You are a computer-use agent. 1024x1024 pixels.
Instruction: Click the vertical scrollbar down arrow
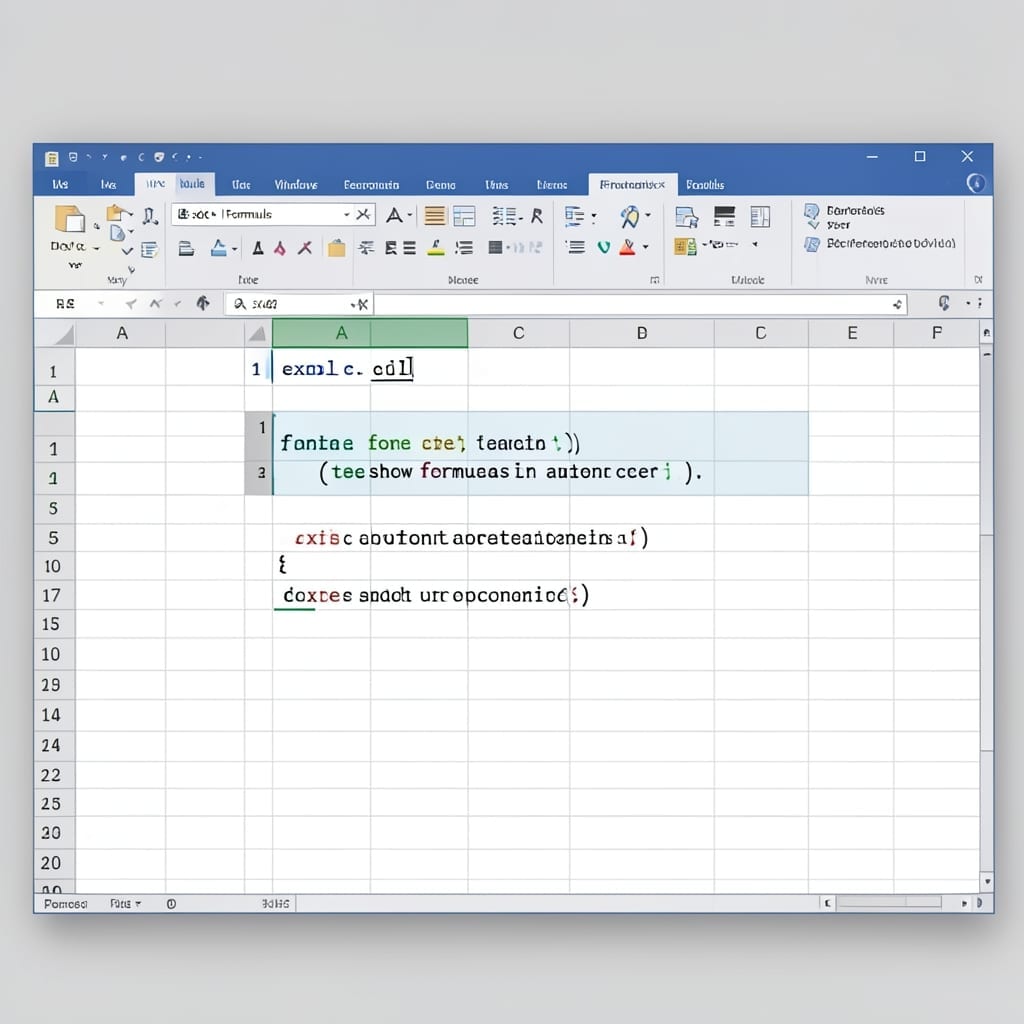click(x=987, y=882)
